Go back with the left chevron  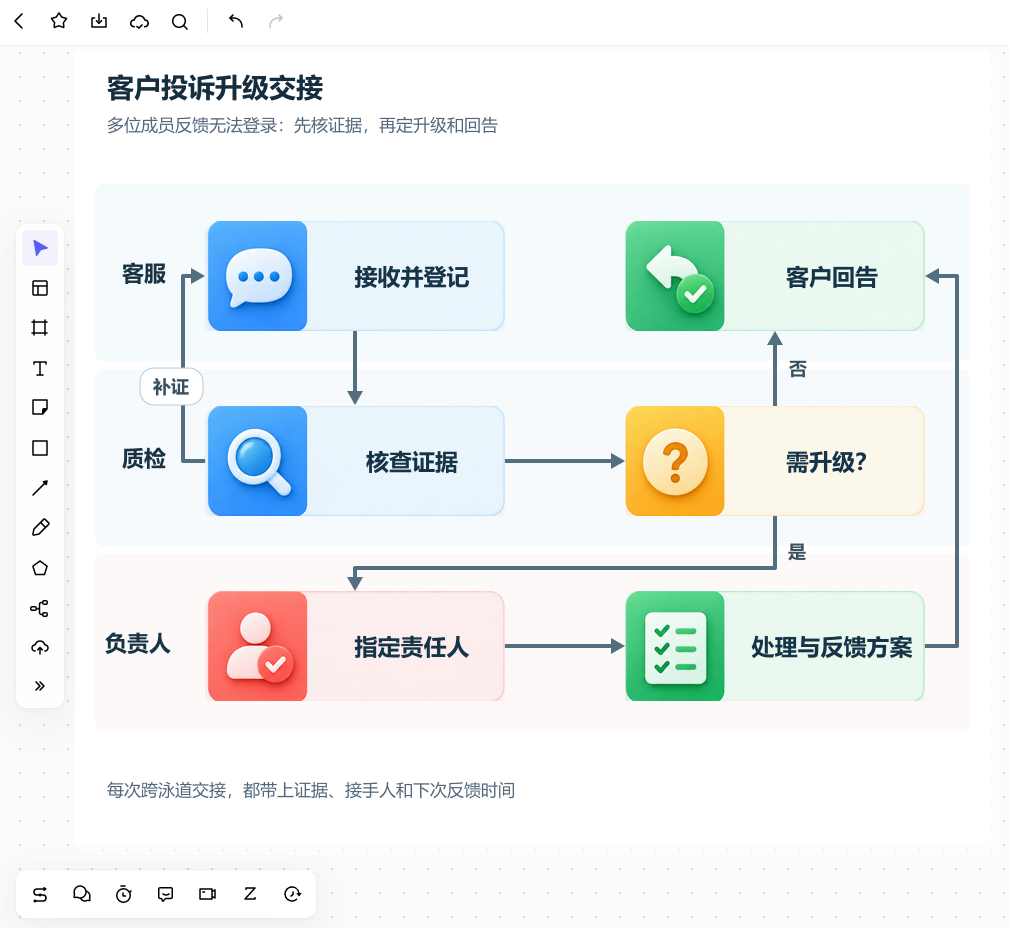[x=19, y=21]
